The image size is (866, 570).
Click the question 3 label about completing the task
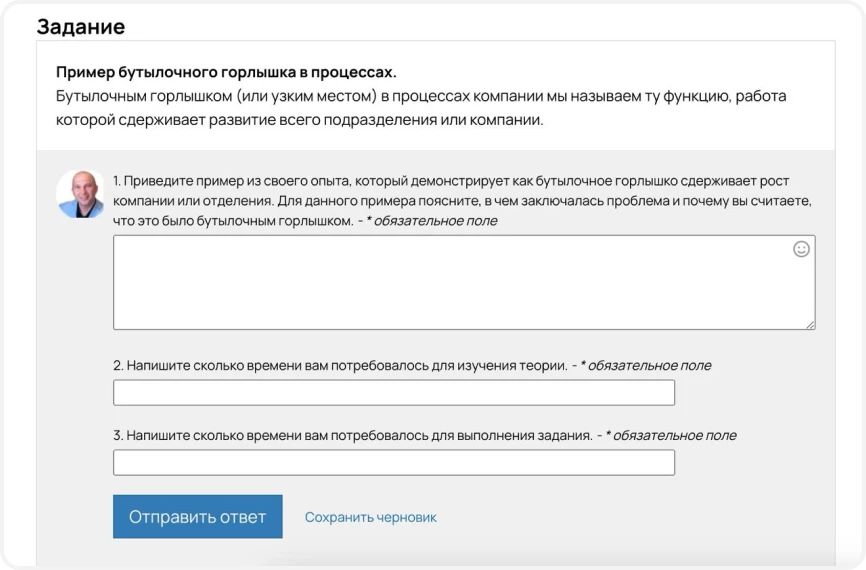point(352,436)
